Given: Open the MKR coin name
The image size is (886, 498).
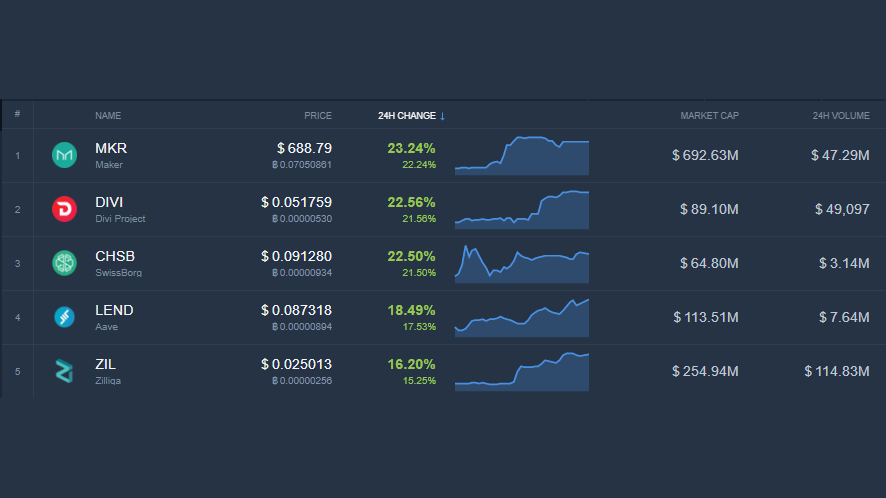Looking at the screenshot, I should click(x=111, y=148).
